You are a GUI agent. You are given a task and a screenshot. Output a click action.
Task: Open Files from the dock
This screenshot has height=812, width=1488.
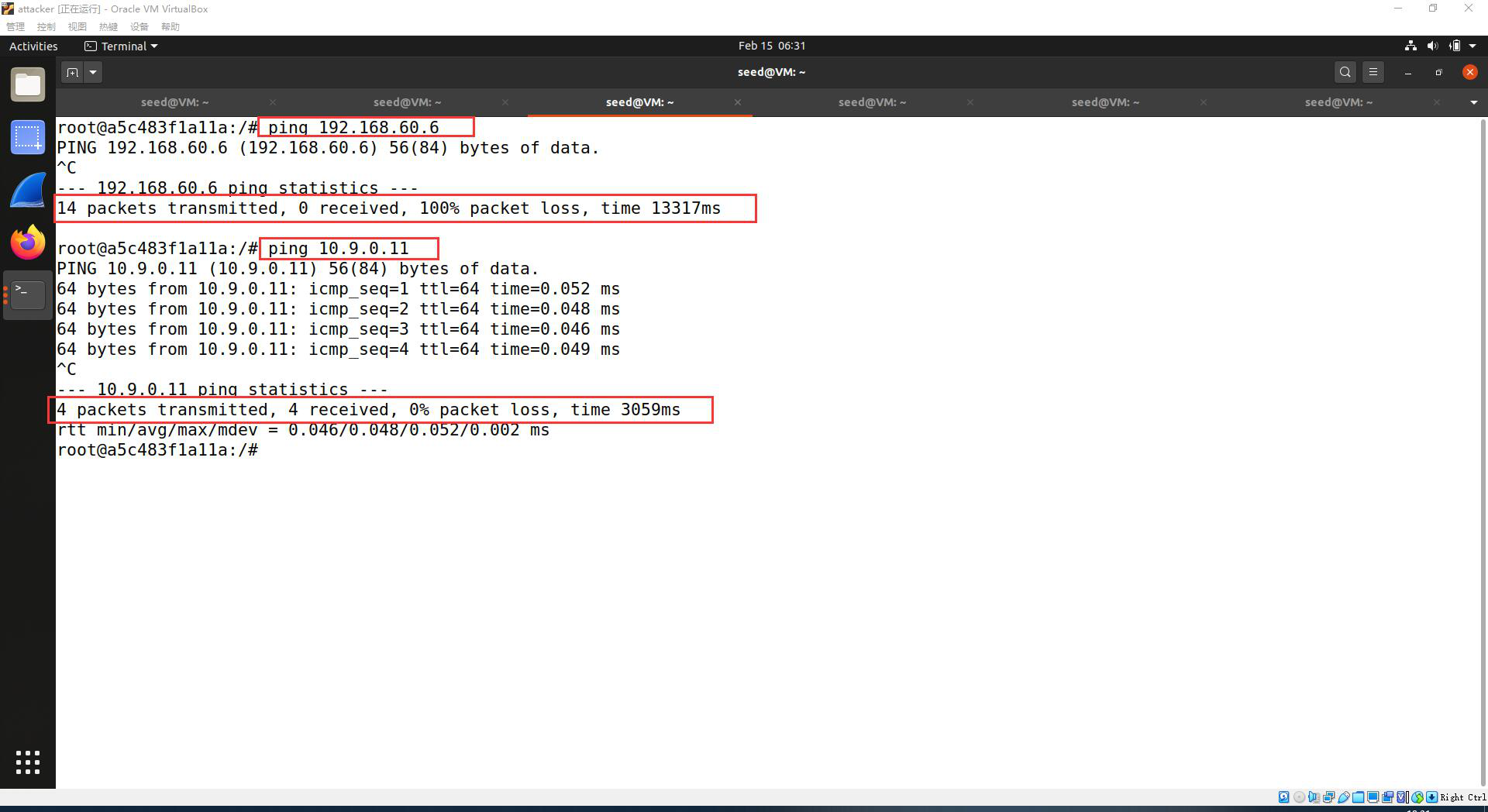28,84
